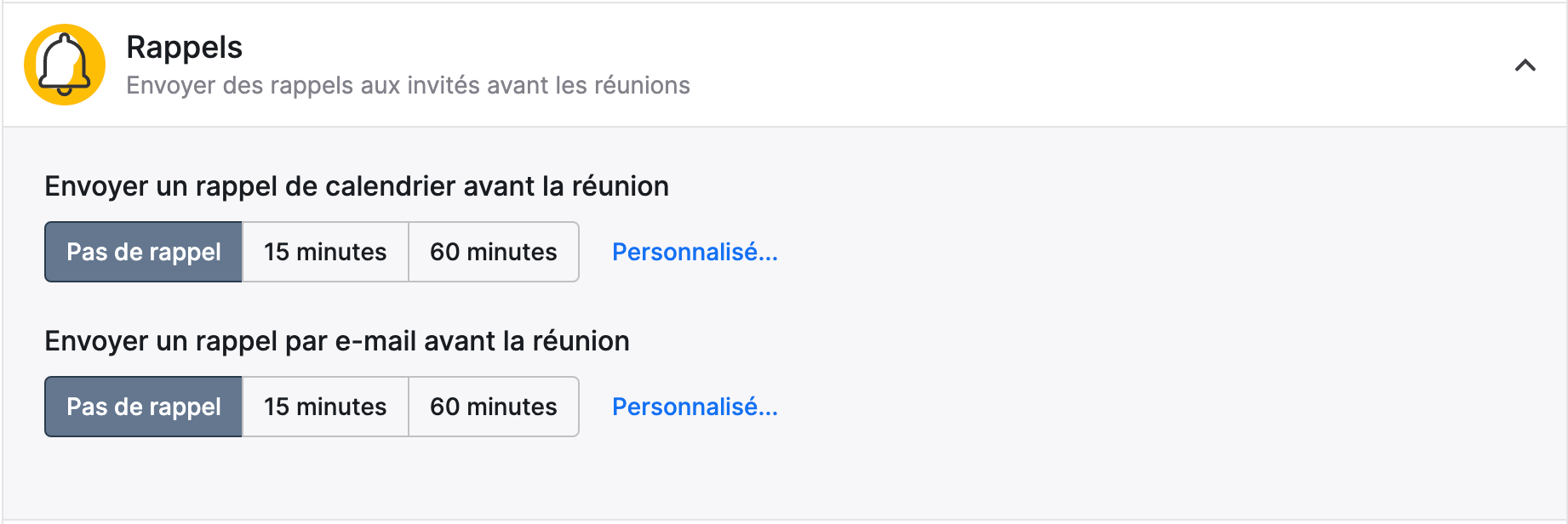This screenshot has height=524, width=1568.
Task: Toggle the Rappels panel using up arrow
Action: coord(1525,65)
